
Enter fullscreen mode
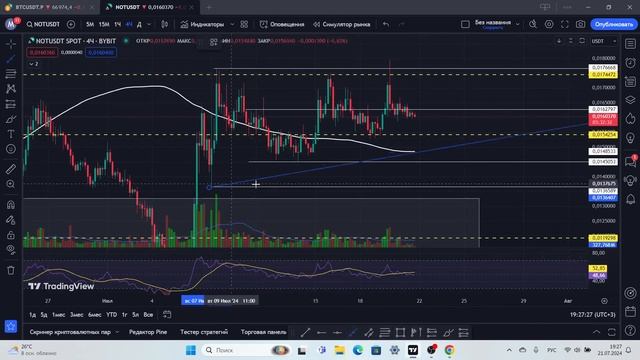(x=564, y=24)
